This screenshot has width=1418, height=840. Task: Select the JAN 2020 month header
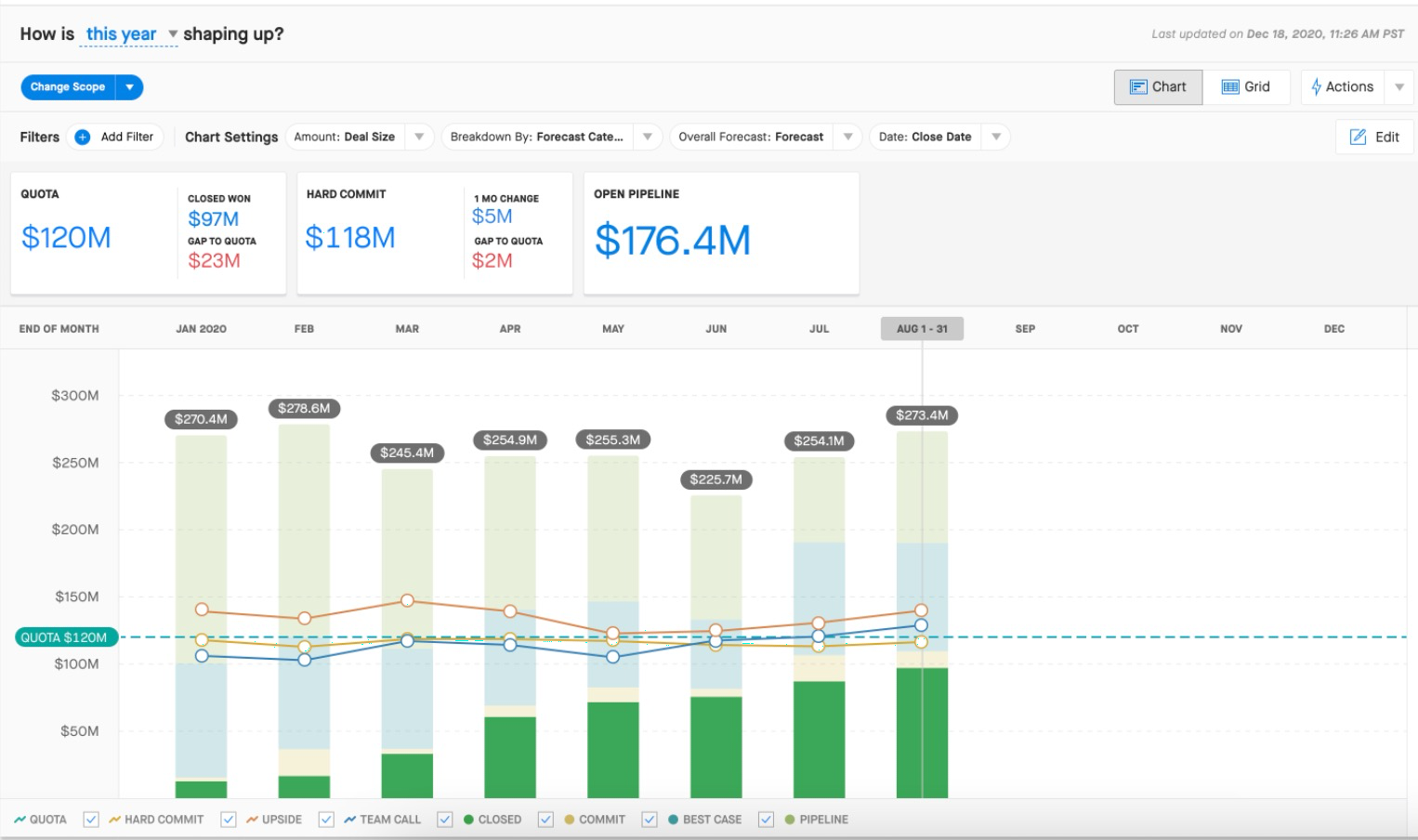coord(201,329)
